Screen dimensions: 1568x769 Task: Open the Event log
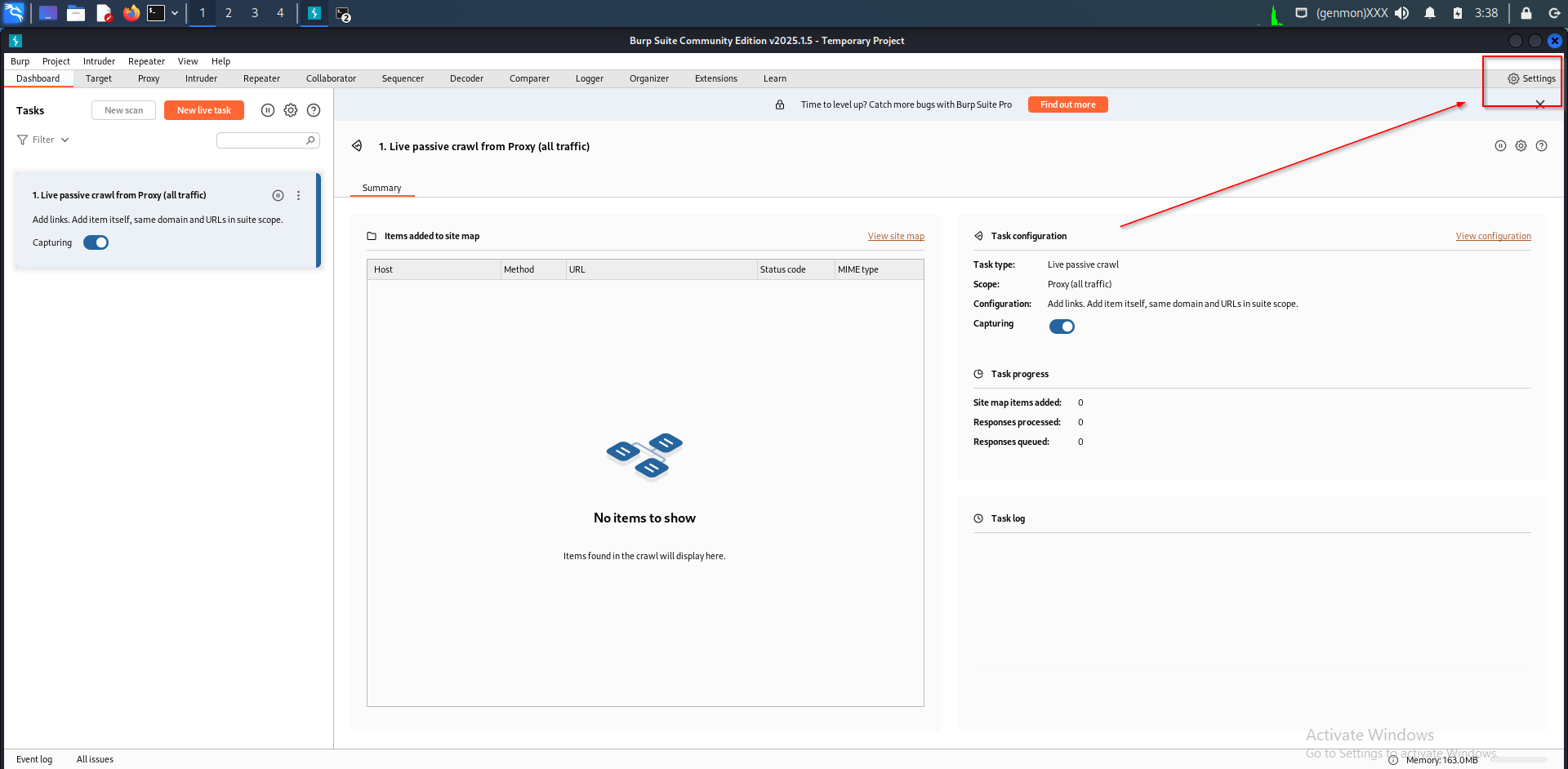pos(34,759)
